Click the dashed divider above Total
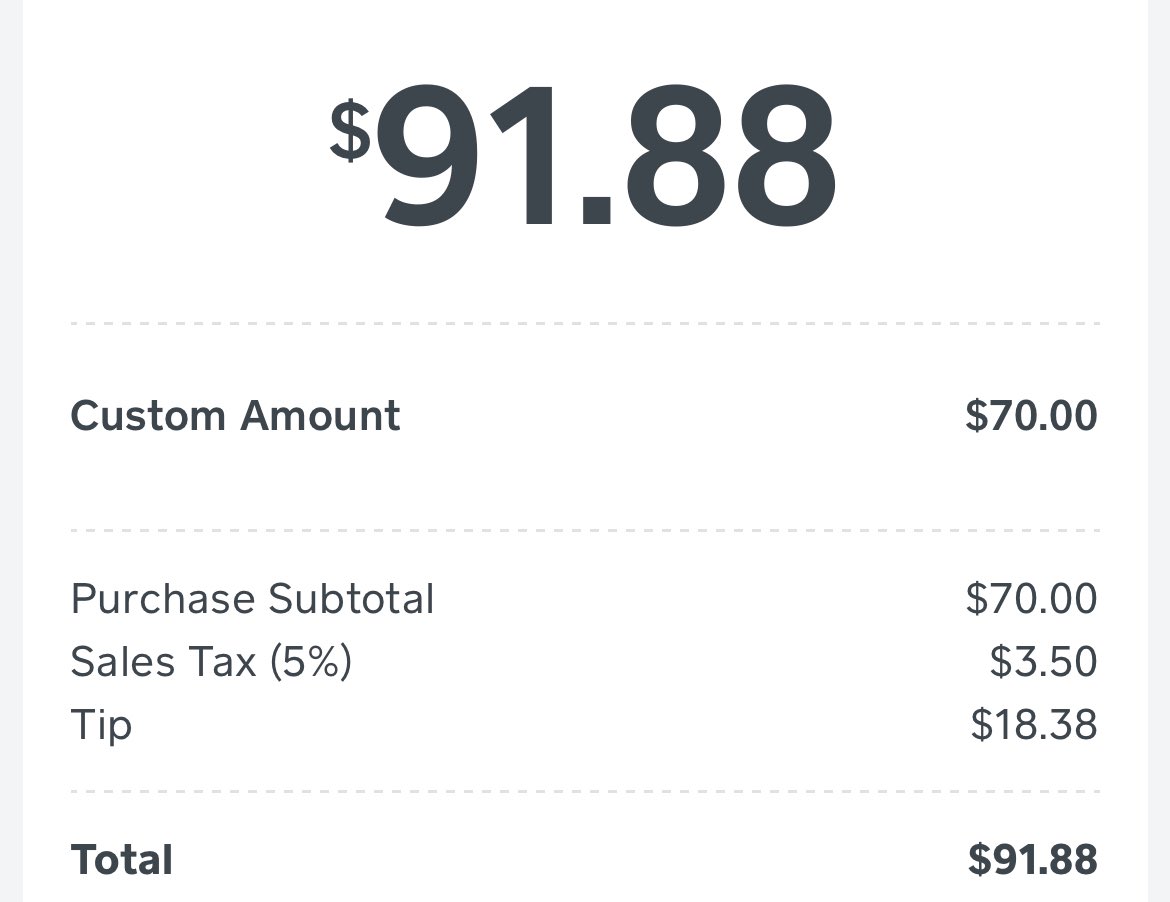 point(585,791)
